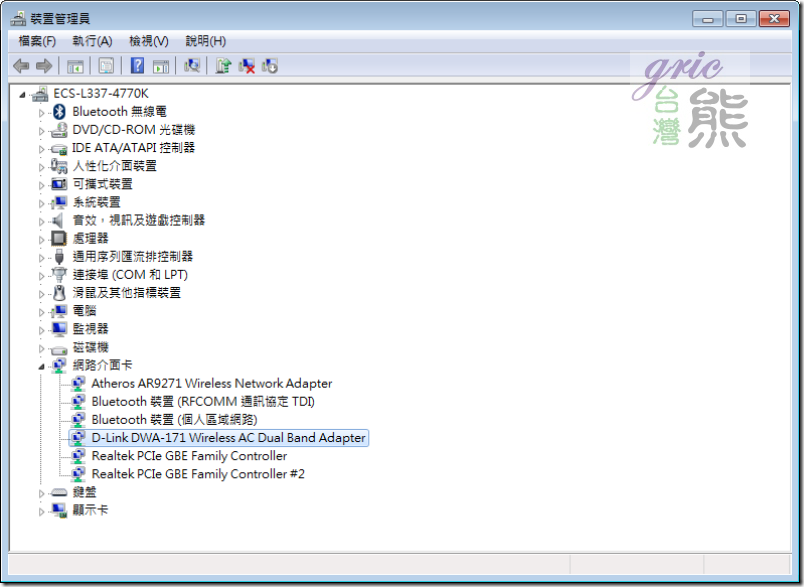Select D-Link DWA-171 Wireless AC Dual Band Adapter
Image resolution: width=804 pixels, height=587 pixels.
228,438
